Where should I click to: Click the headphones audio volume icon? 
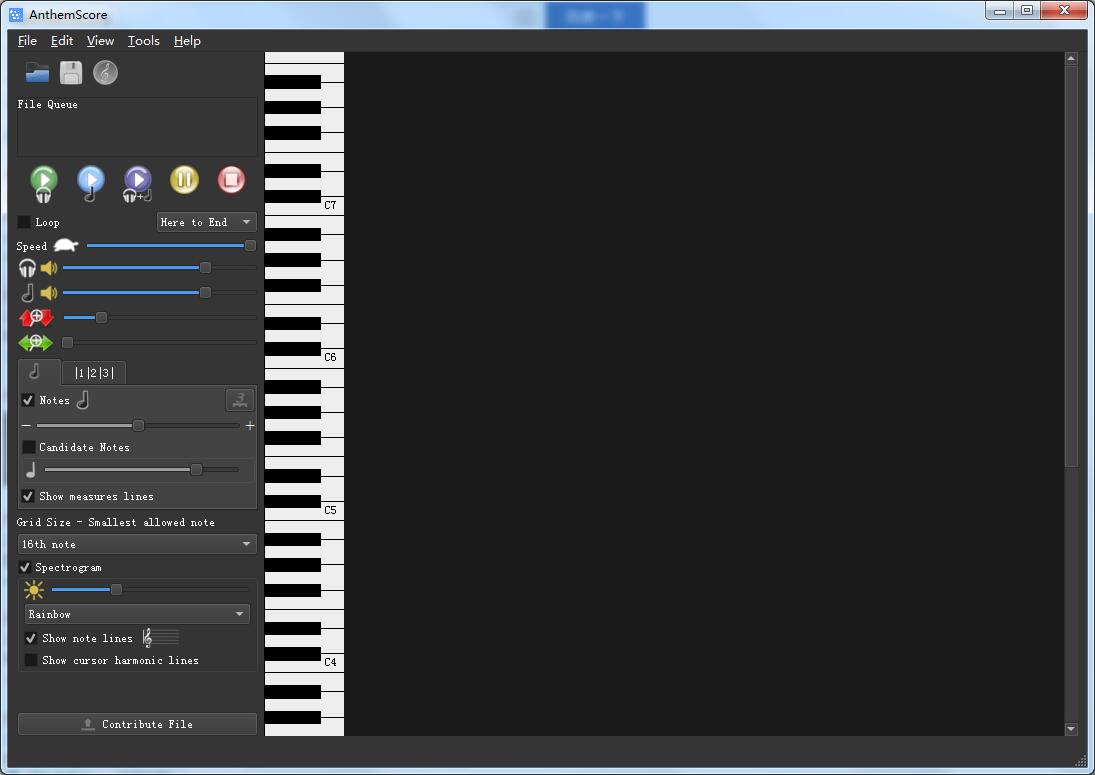point(27,268)
